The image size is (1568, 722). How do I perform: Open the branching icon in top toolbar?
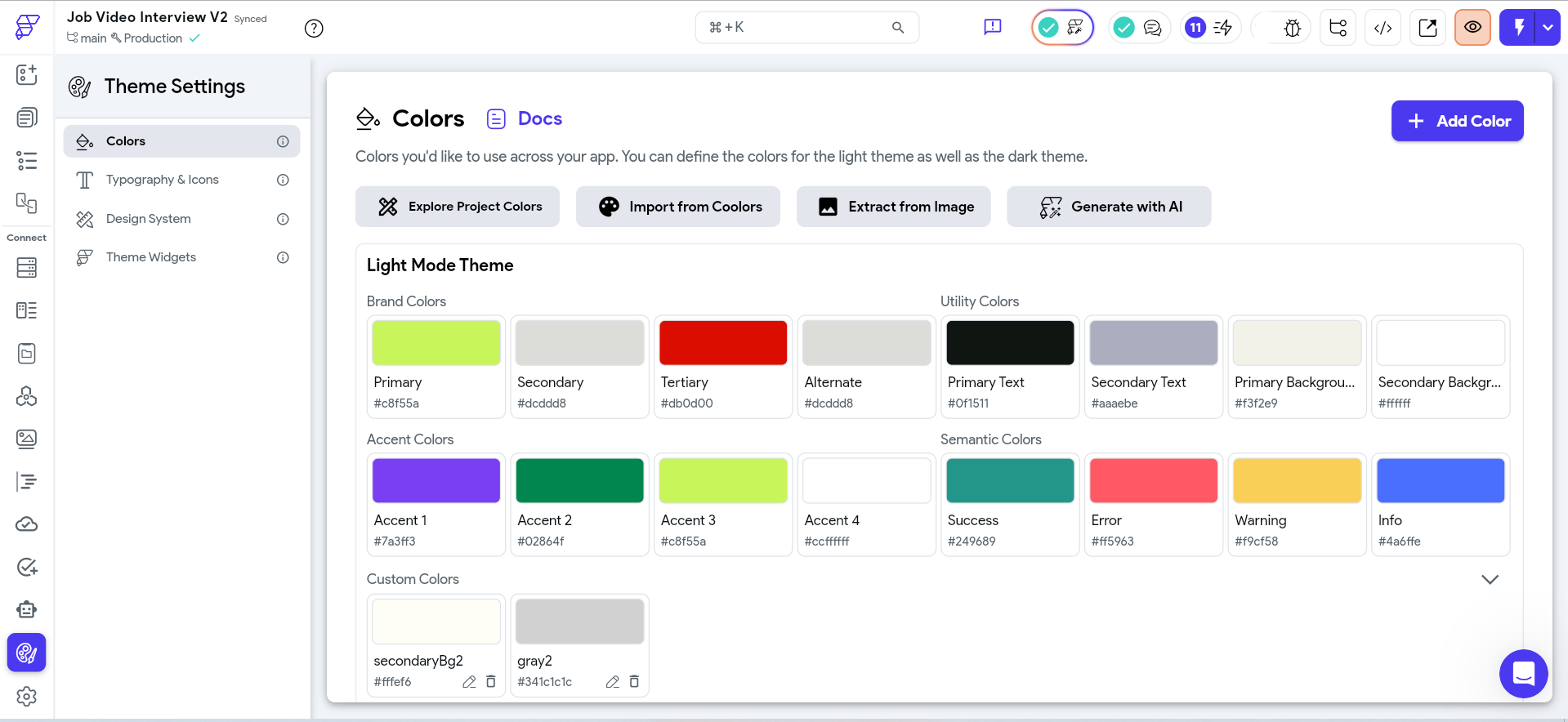point(1338,28)
